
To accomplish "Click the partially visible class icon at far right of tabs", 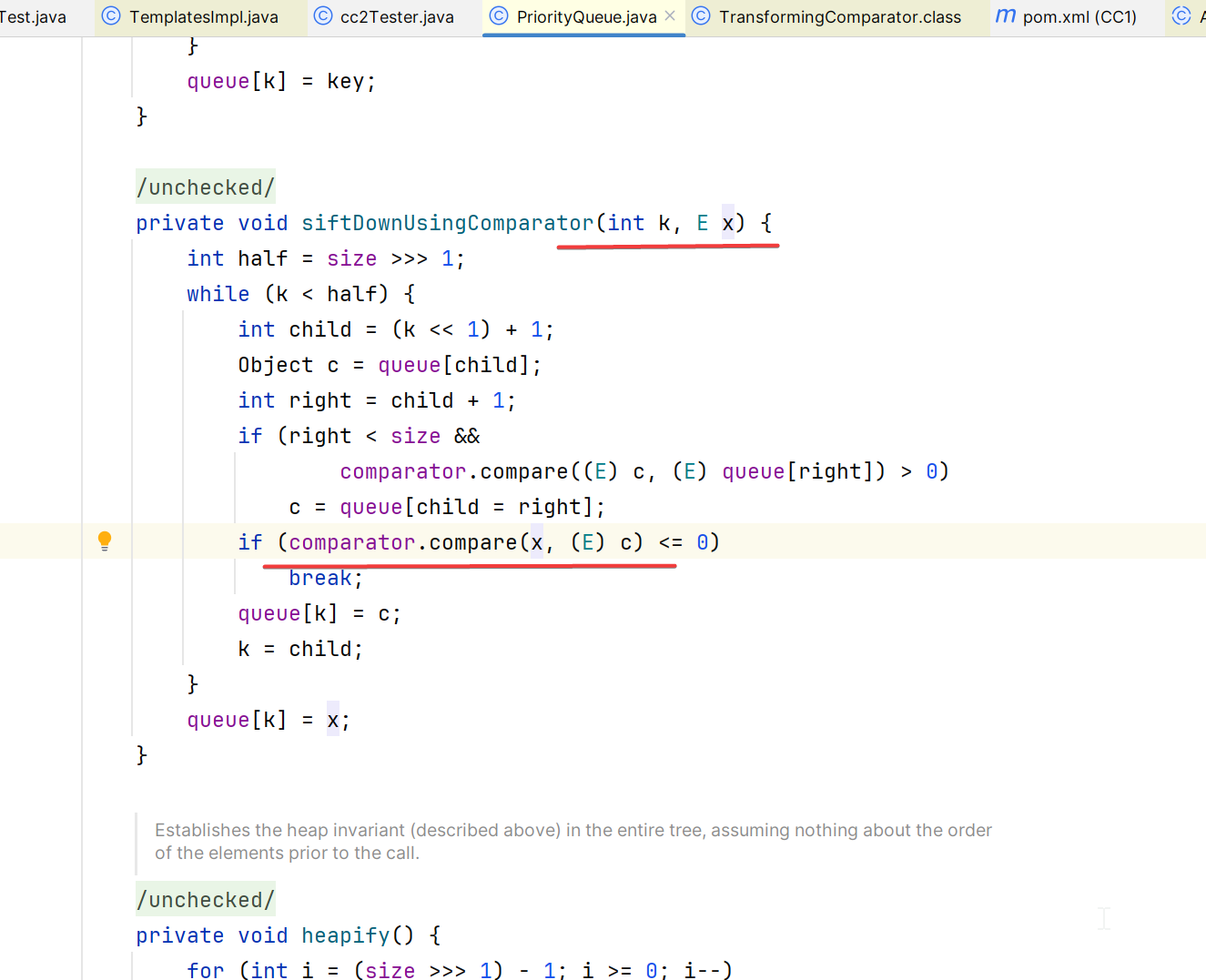I will coord(1181,16).
